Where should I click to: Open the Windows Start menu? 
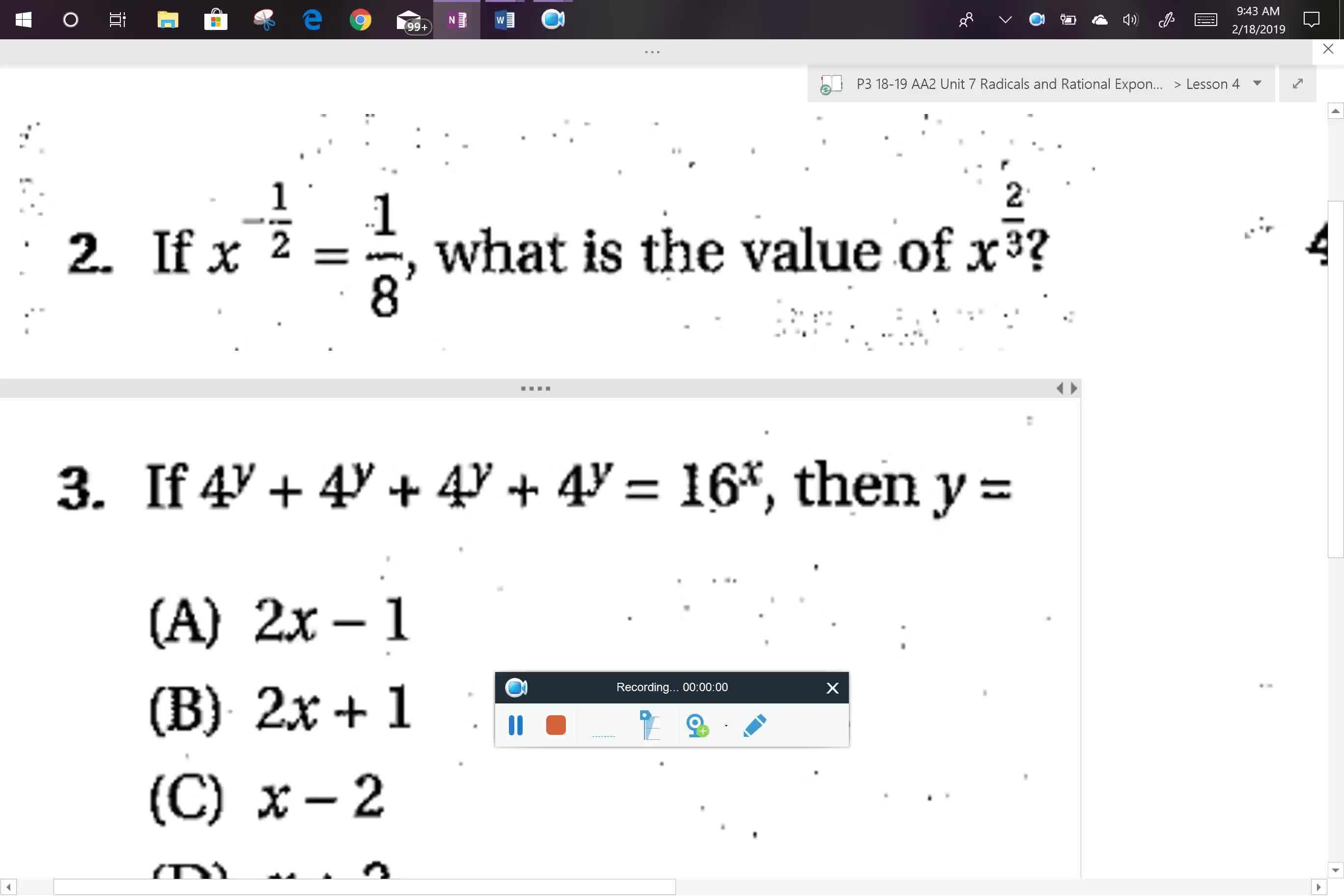click(24, 20)
